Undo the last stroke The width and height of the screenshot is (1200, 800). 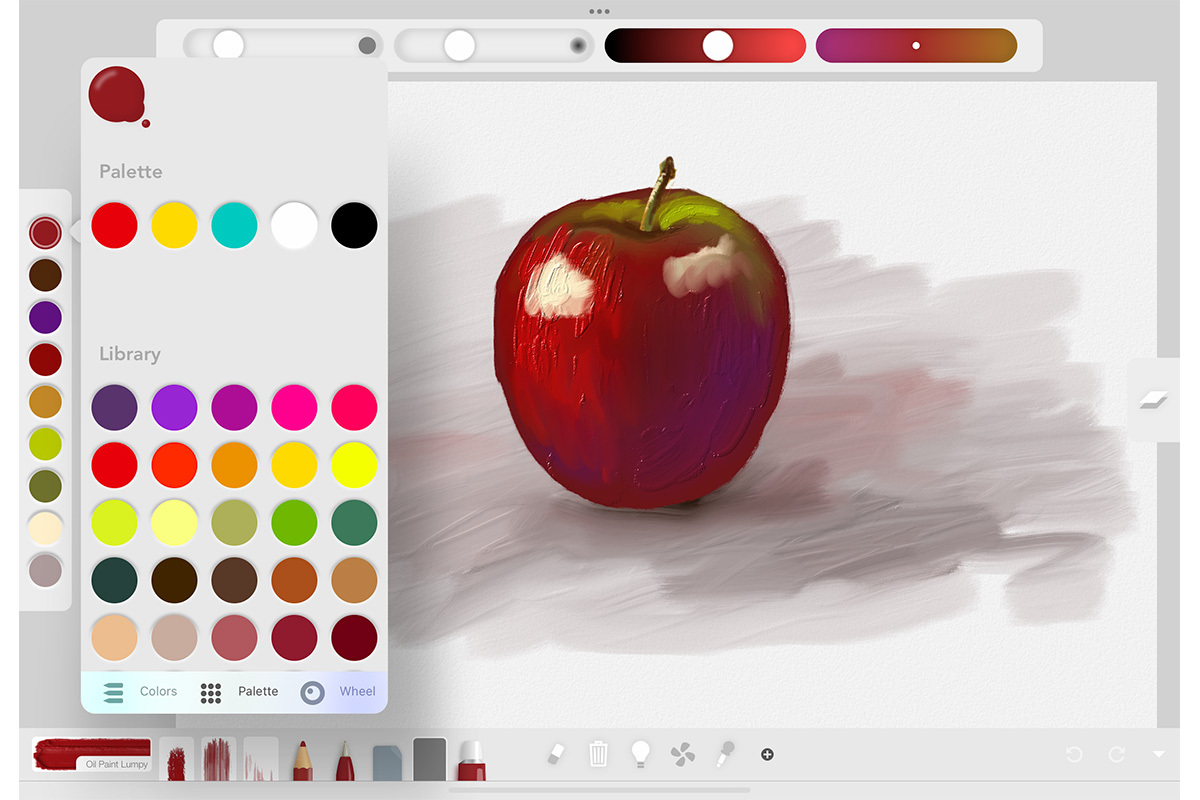[x=1074, y=754]
